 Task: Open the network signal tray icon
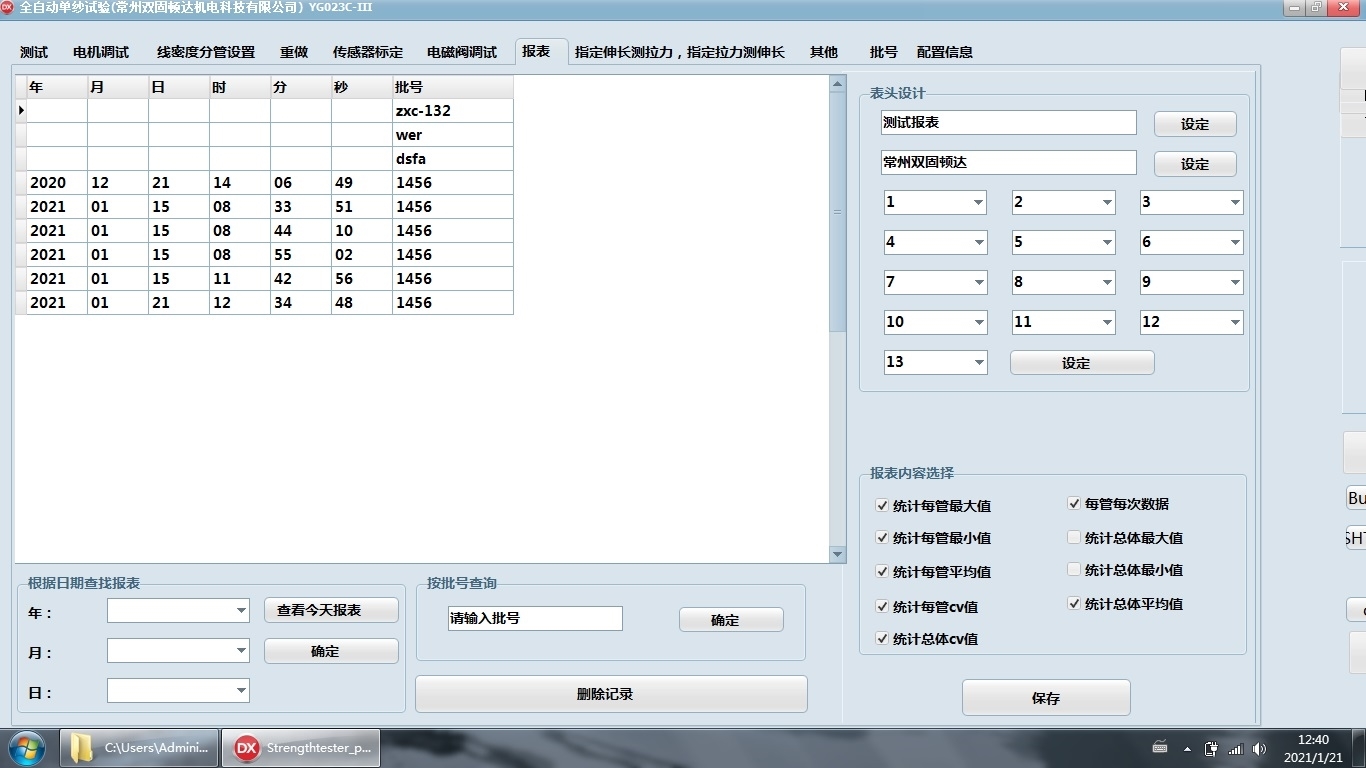1235,748
